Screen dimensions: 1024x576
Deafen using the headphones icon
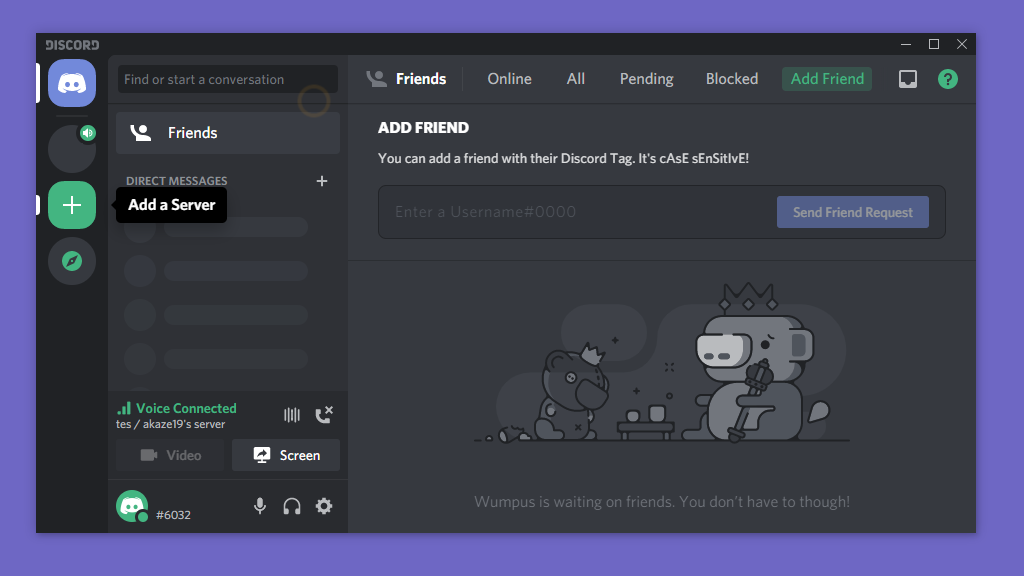292,506
